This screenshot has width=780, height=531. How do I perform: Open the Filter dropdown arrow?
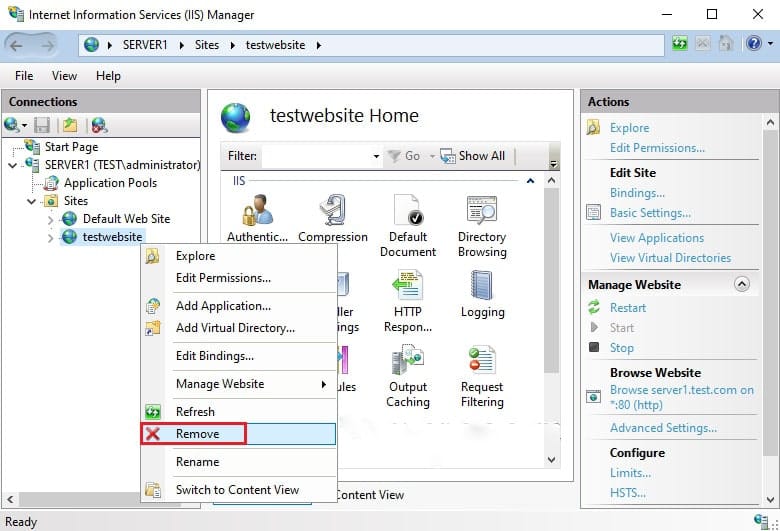click(376, 156)
